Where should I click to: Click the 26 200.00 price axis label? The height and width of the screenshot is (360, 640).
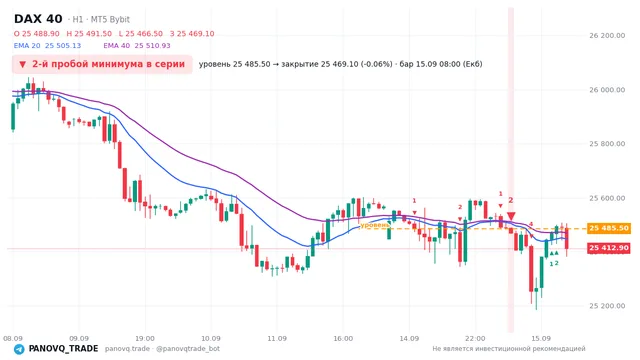tap(607, 36)
